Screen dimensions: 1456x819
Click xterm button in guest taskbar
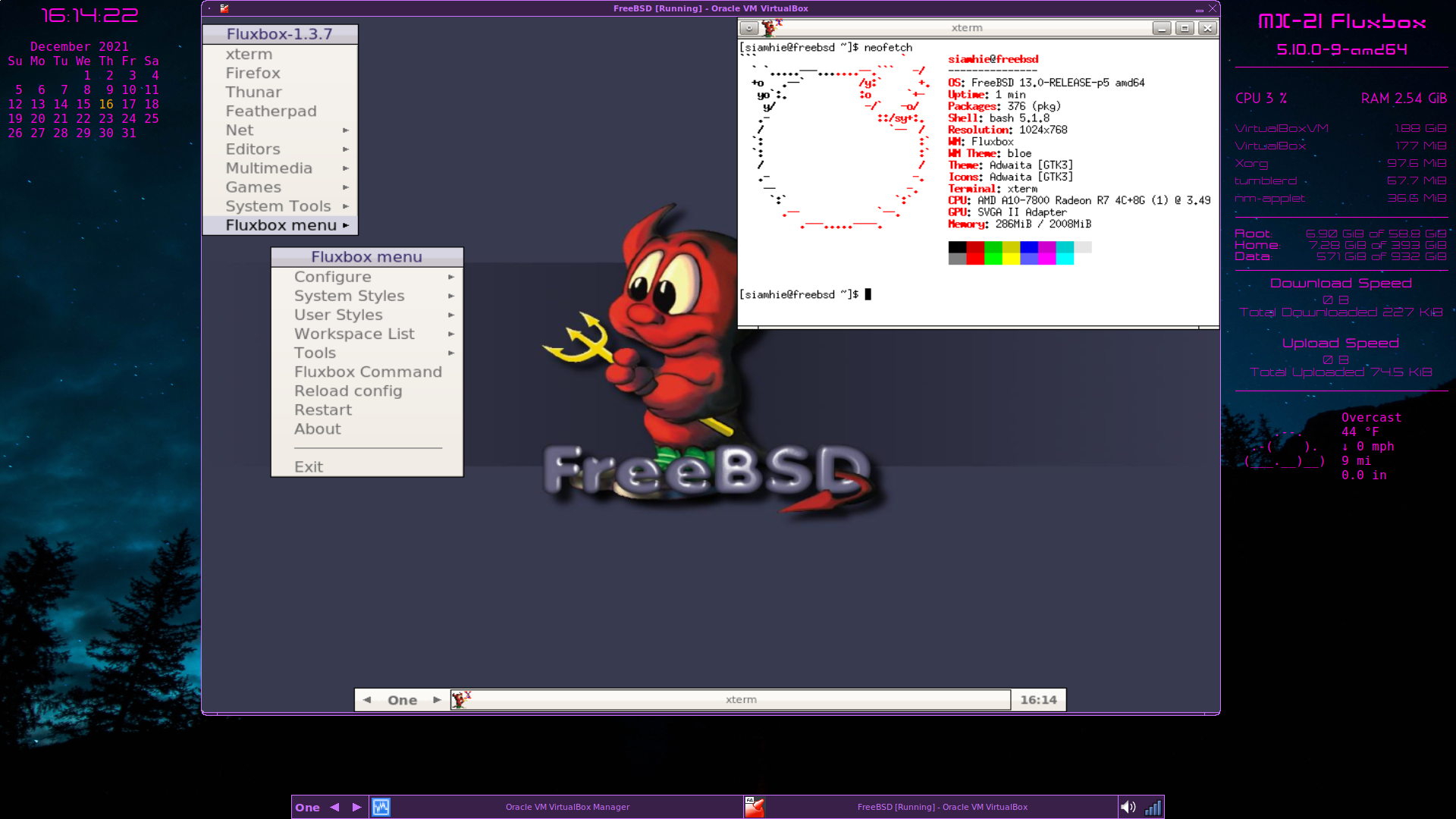click(740, 700)
